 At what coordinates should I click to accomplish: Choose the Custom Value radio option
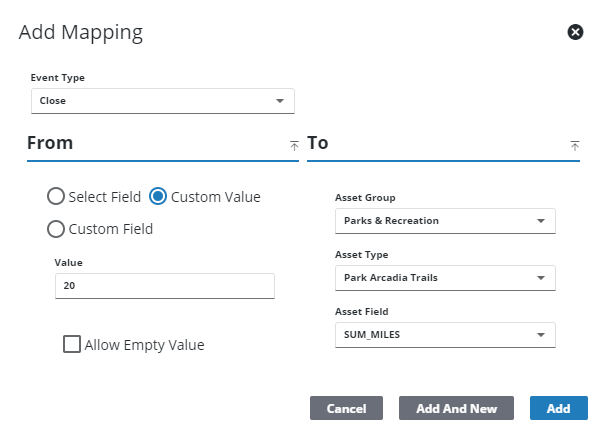(158, 197)
